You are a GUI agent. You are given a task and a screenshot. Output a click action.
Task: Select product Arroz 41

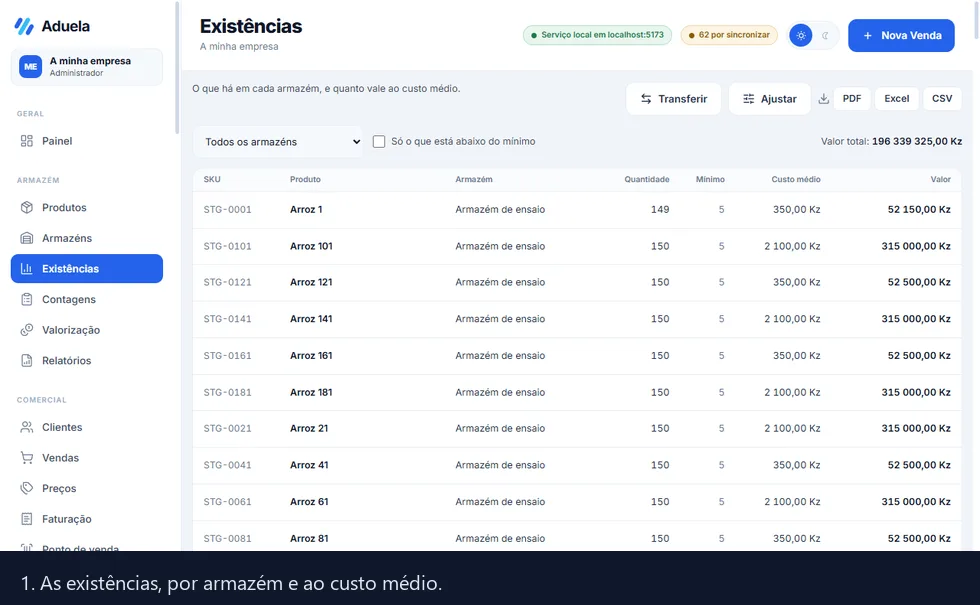tap(309, 465)
